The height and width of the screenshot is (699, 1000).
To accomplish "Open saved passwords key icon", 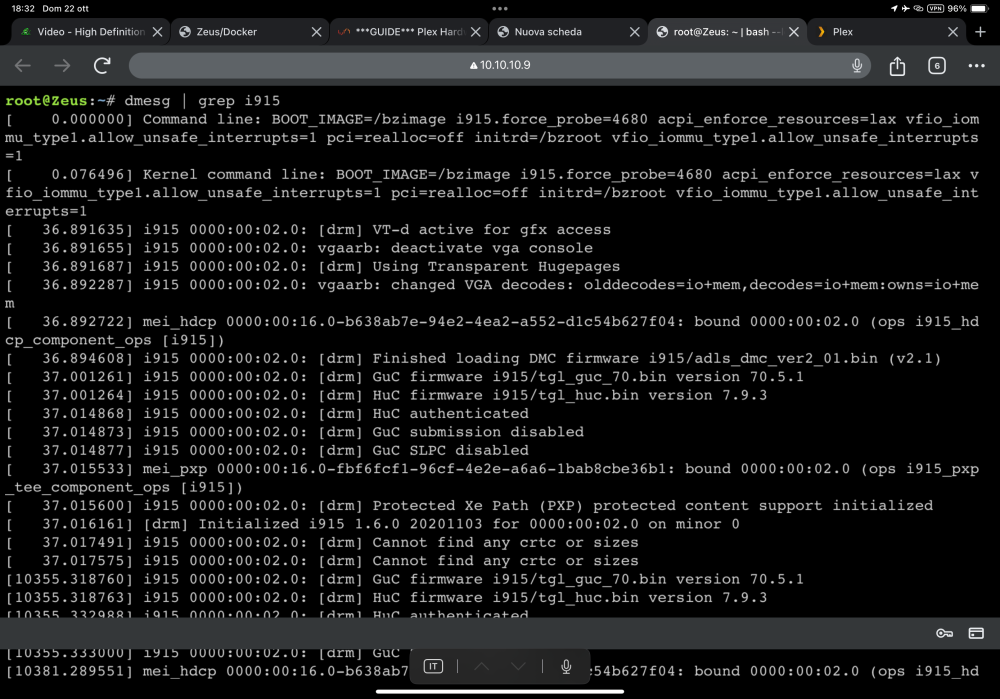I will [945, 633].
